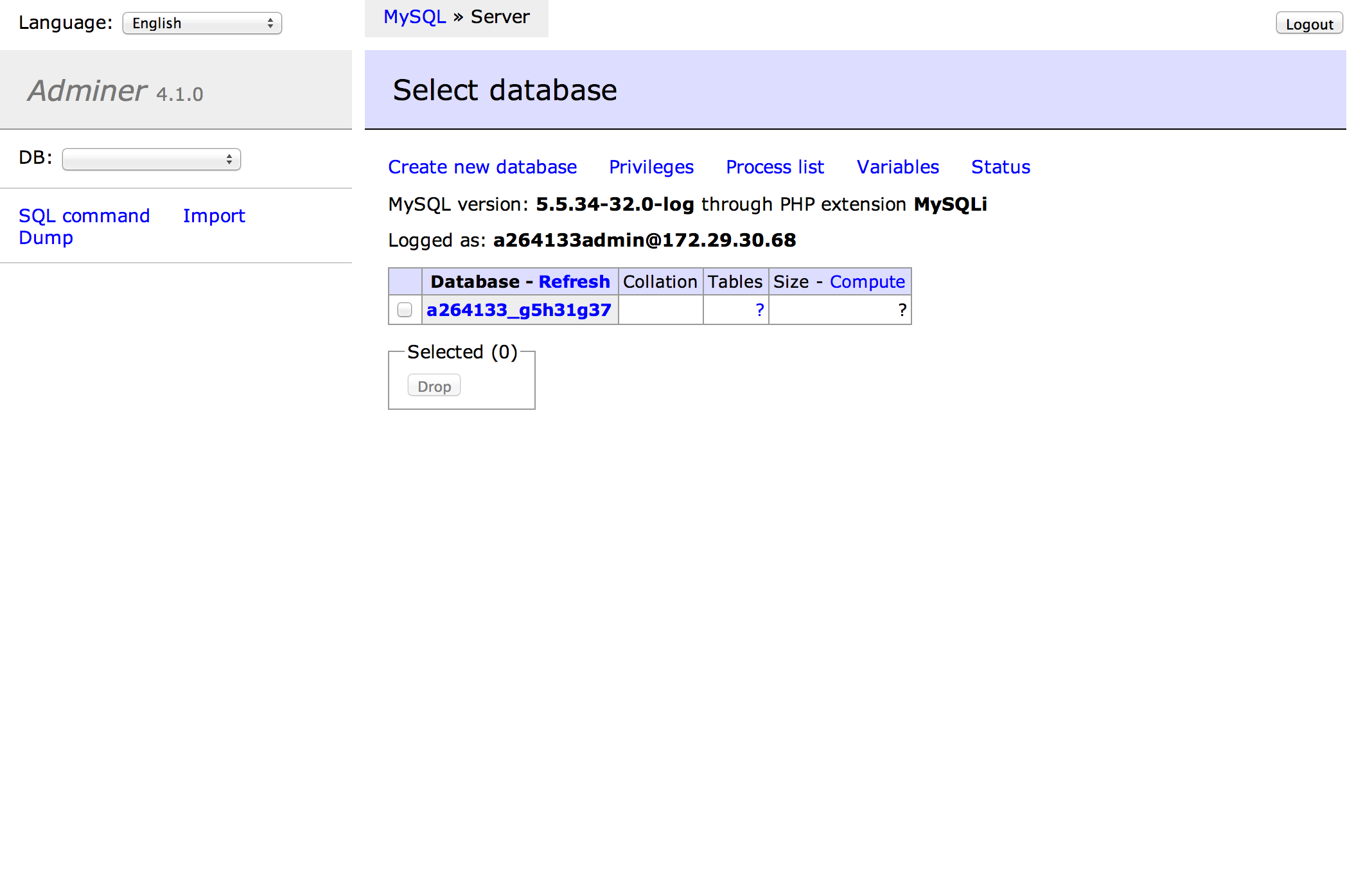1372x889 pixels.
Task: Check the a264133_g5h31g37 database checkbox
Action: pos(405,310)
